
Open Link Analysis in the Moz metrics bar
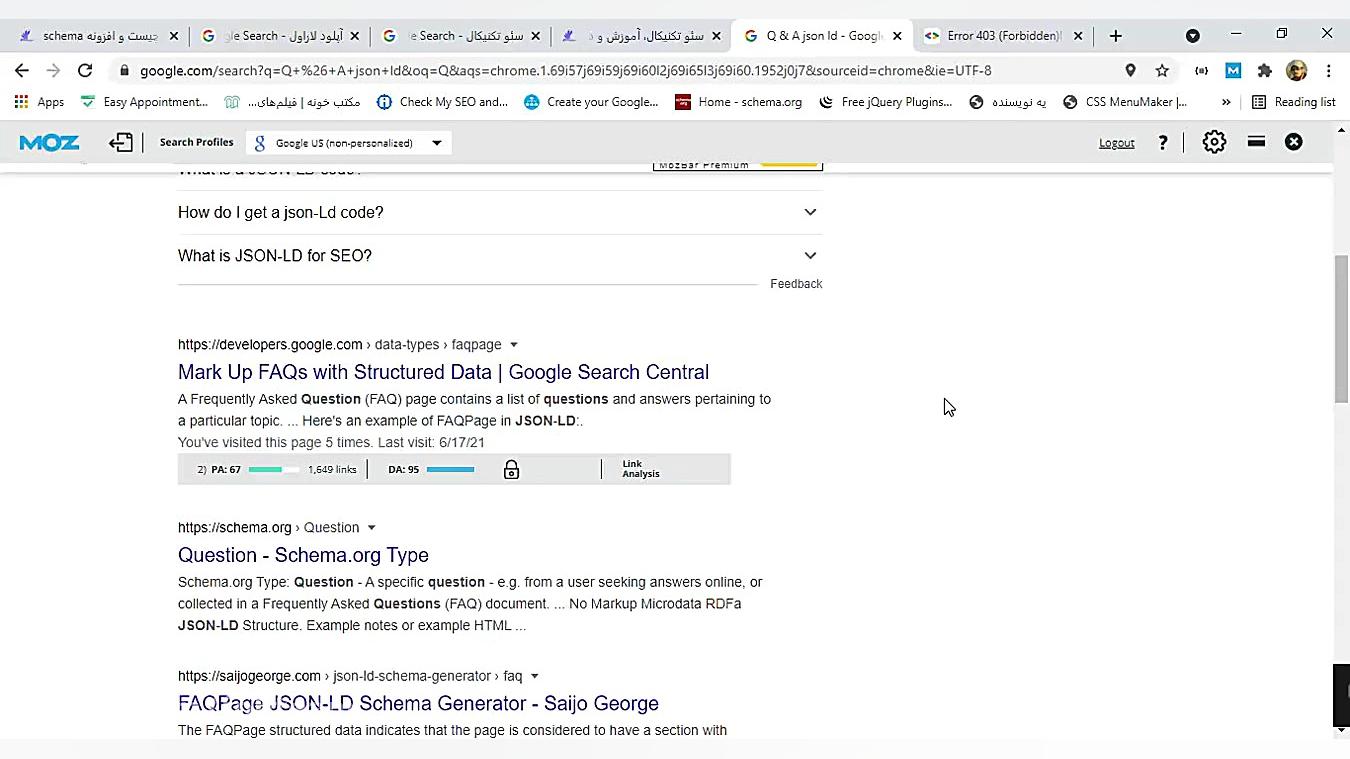click(x=640, y=469)
